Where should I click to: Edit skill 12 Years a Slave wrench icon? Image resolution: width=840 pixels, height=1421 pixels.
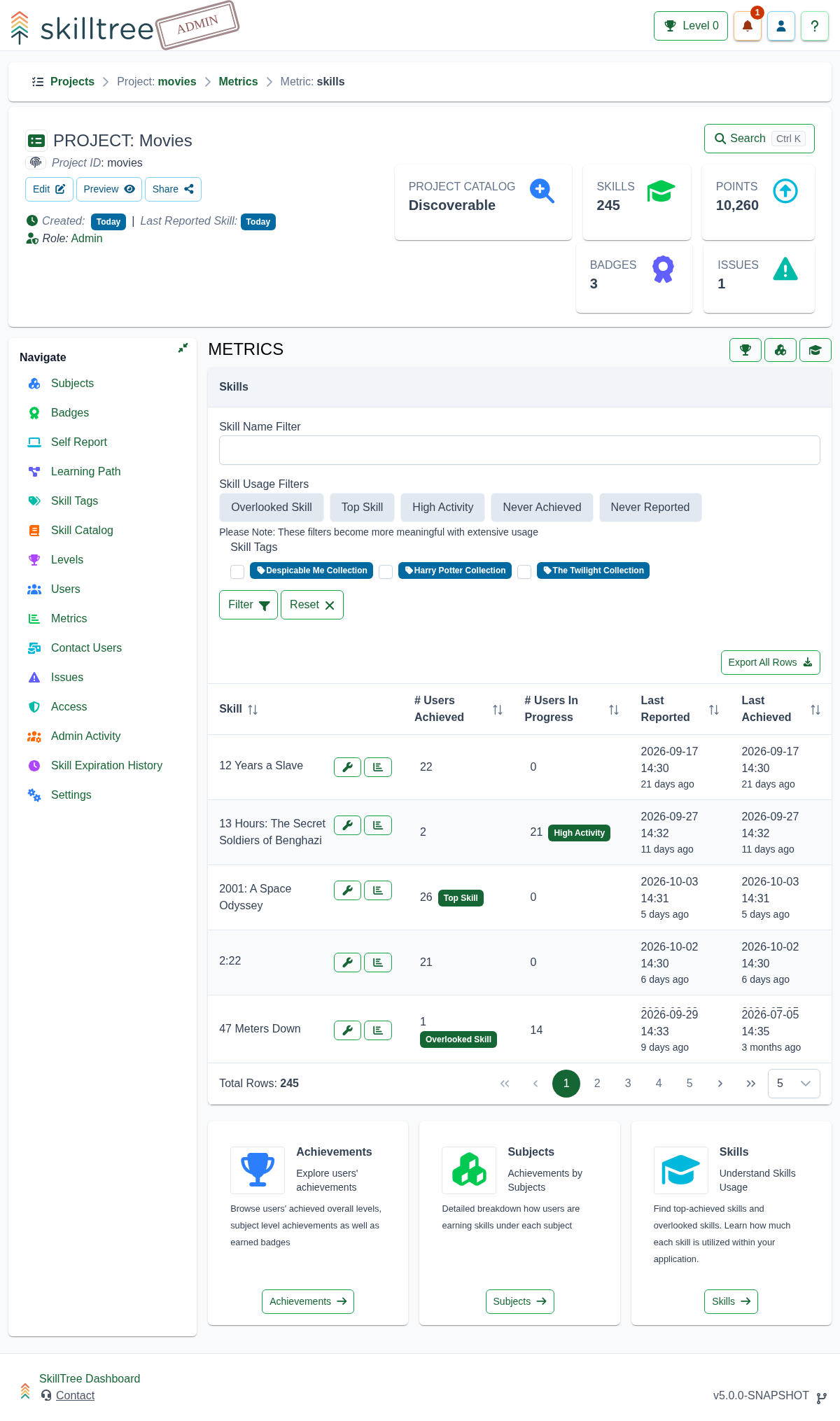(347, 767)
